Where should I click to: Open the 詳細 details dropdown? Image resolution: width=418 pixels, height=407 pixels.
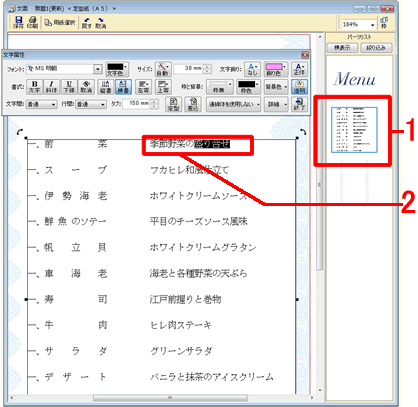point(276,104)
